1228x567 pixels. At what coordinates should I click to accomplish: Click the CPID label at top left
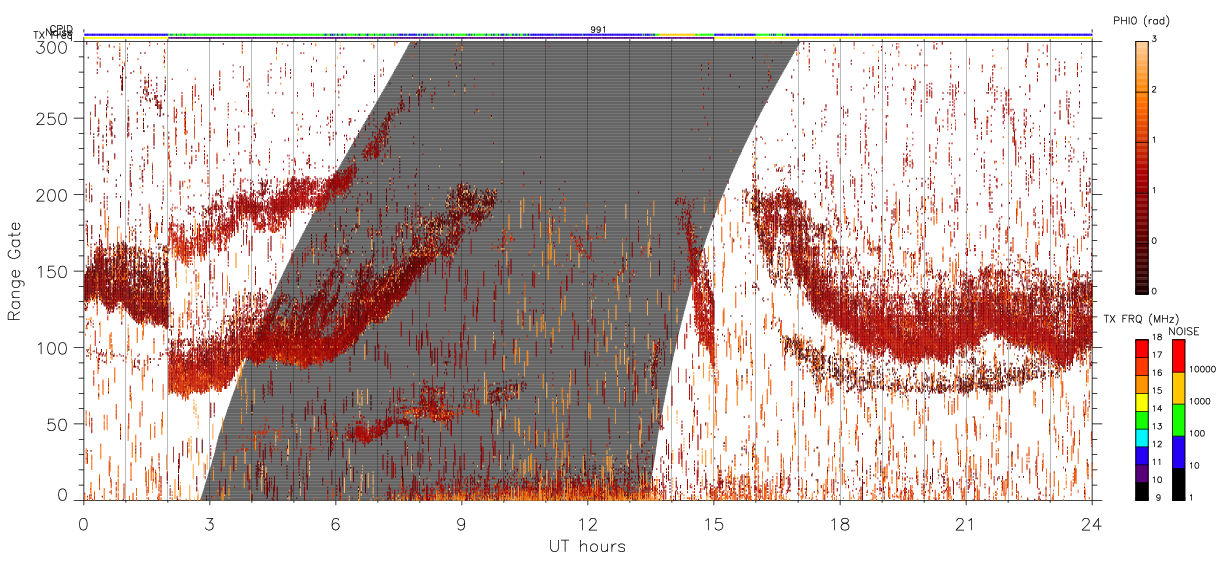click(x=61, y=29)
